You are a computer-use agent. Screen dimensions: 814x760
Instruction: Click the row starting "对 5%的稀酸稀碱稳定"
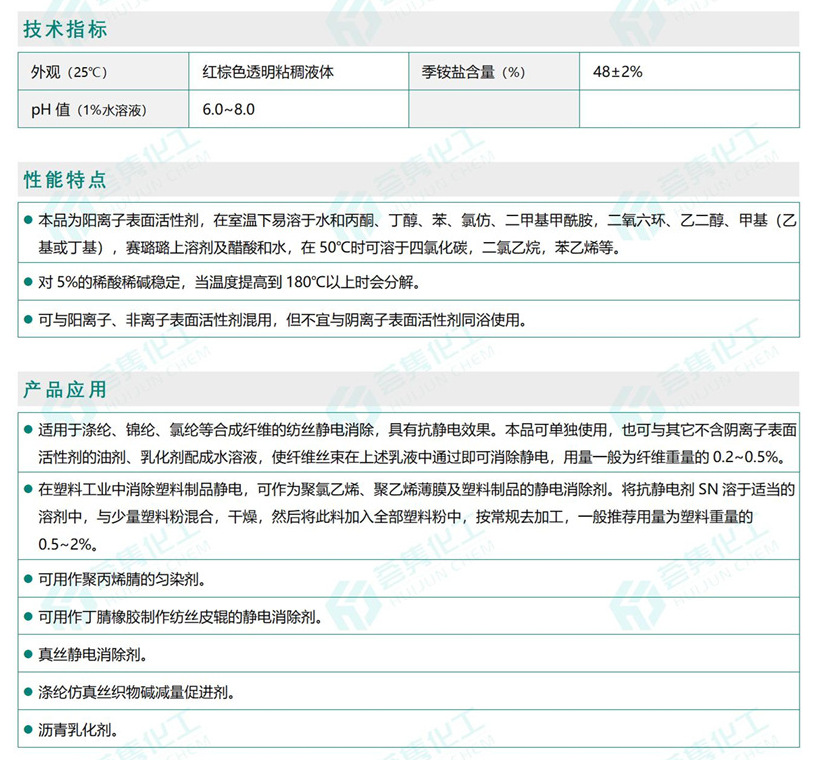coord(409,281)
